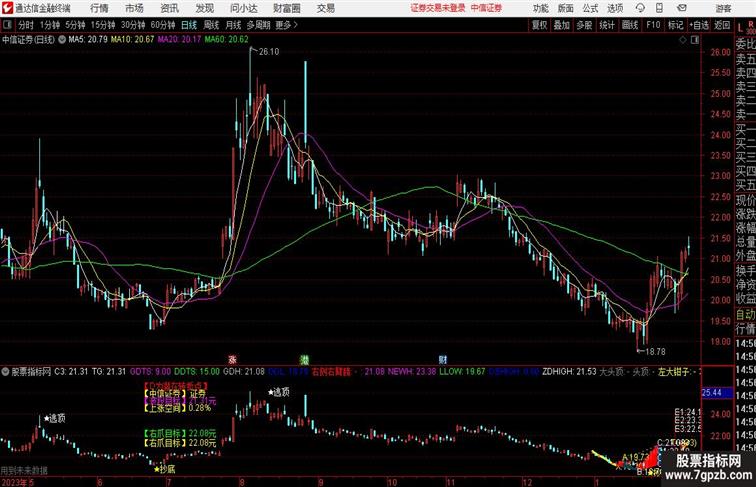This screenshot has width=756, height=487.
Task: Switch to the 5分钟 period
Action: click(x=75, y=25)
